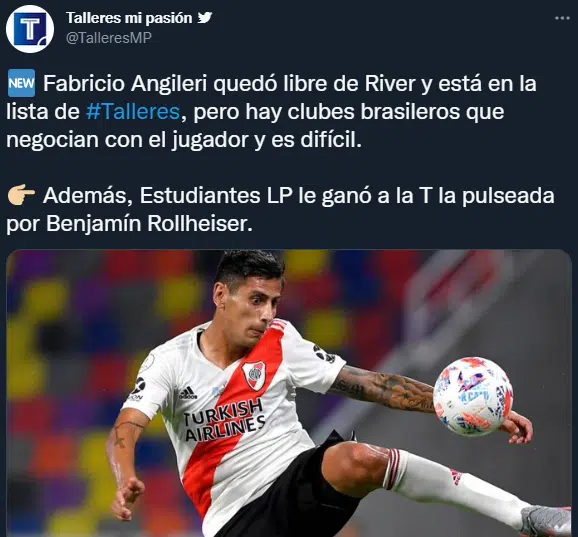The image size is (578, 537).
Task: Click the @TalleresMP handle
Action: (109, 38)
